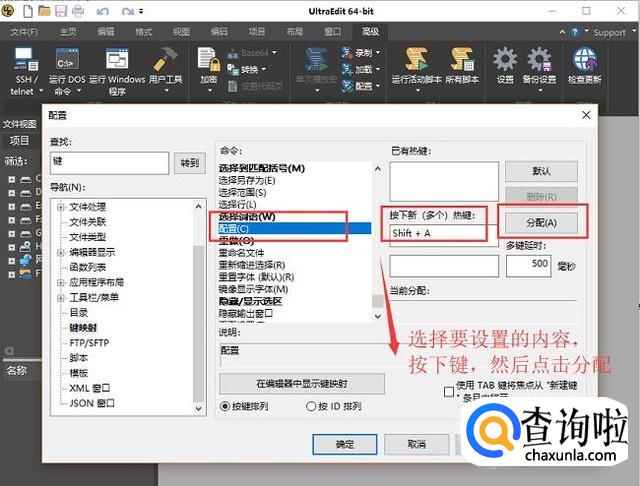Click the save icon in title bar
Screen dimensions: 640x486
61,11
